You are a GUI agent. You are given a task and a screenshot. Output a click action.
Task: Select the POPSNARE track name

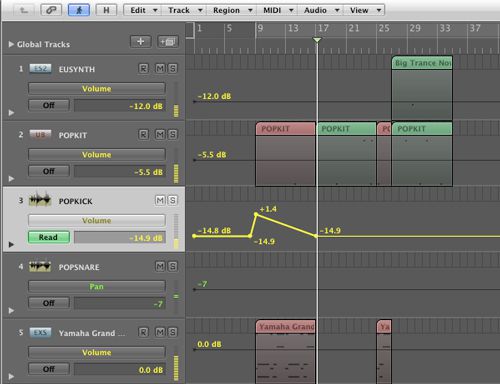pyautogui.click(x=79, y=267)
